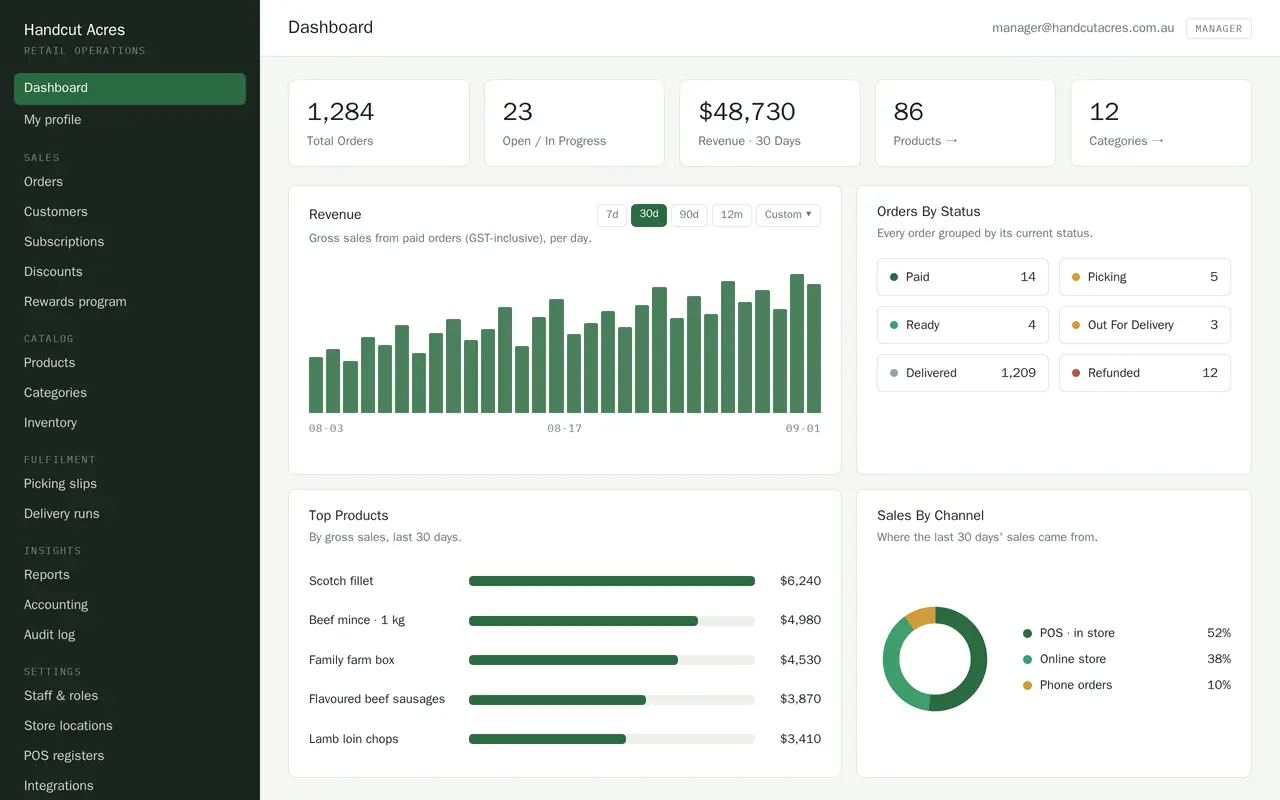Click the POS in store legend color dot
This screenshot has height=800, width=1280.
1027,633
